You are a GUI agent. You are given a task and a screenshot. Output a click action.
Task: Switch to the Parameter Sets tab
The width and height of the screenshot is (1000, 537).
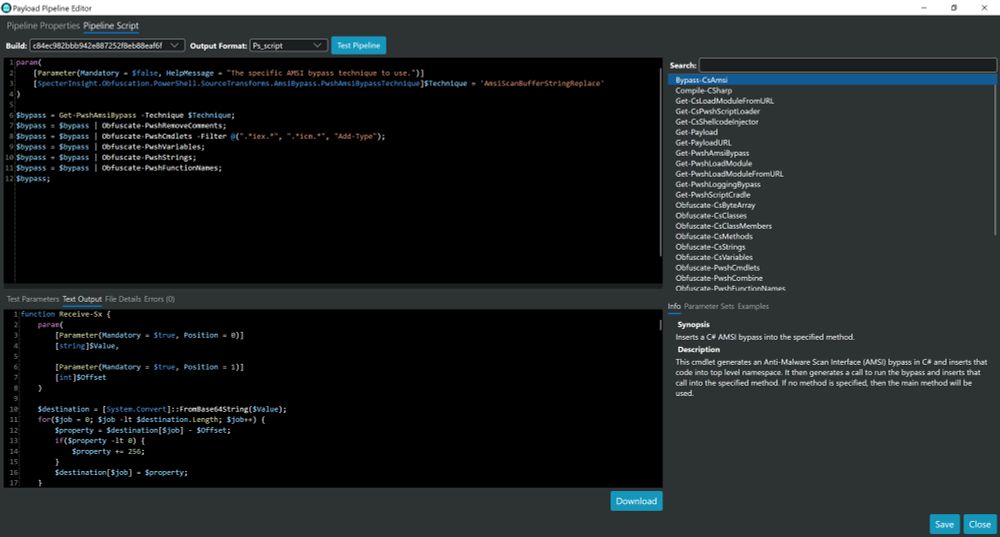709,306
